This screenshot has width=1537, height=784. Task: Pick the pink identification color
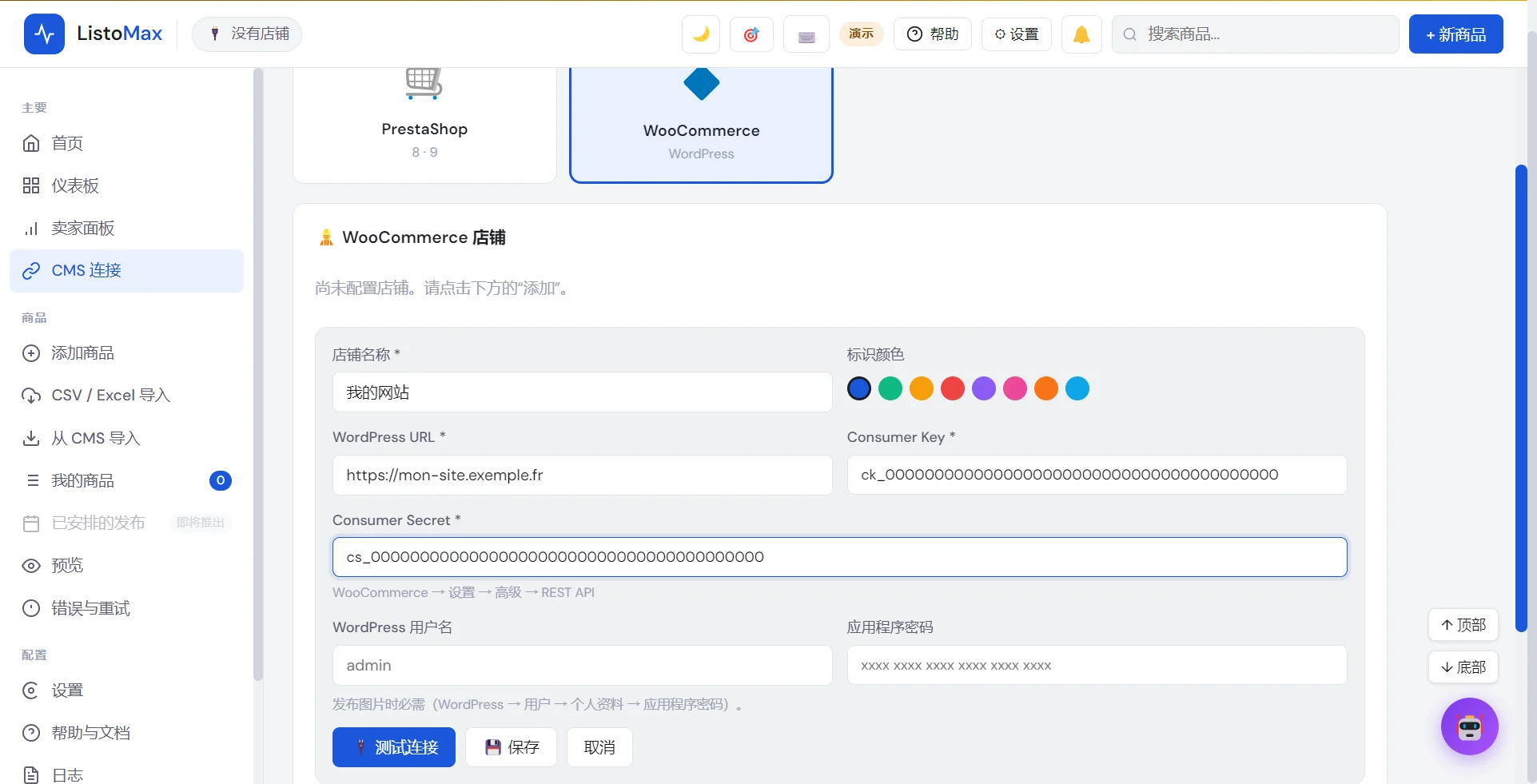click(x=1015, y=388)
